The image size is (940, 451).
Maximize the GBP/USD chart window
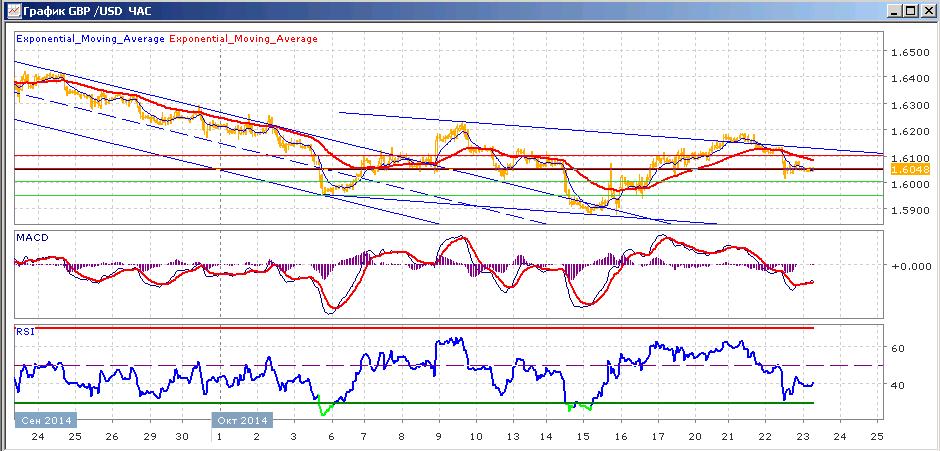point(911,11)
